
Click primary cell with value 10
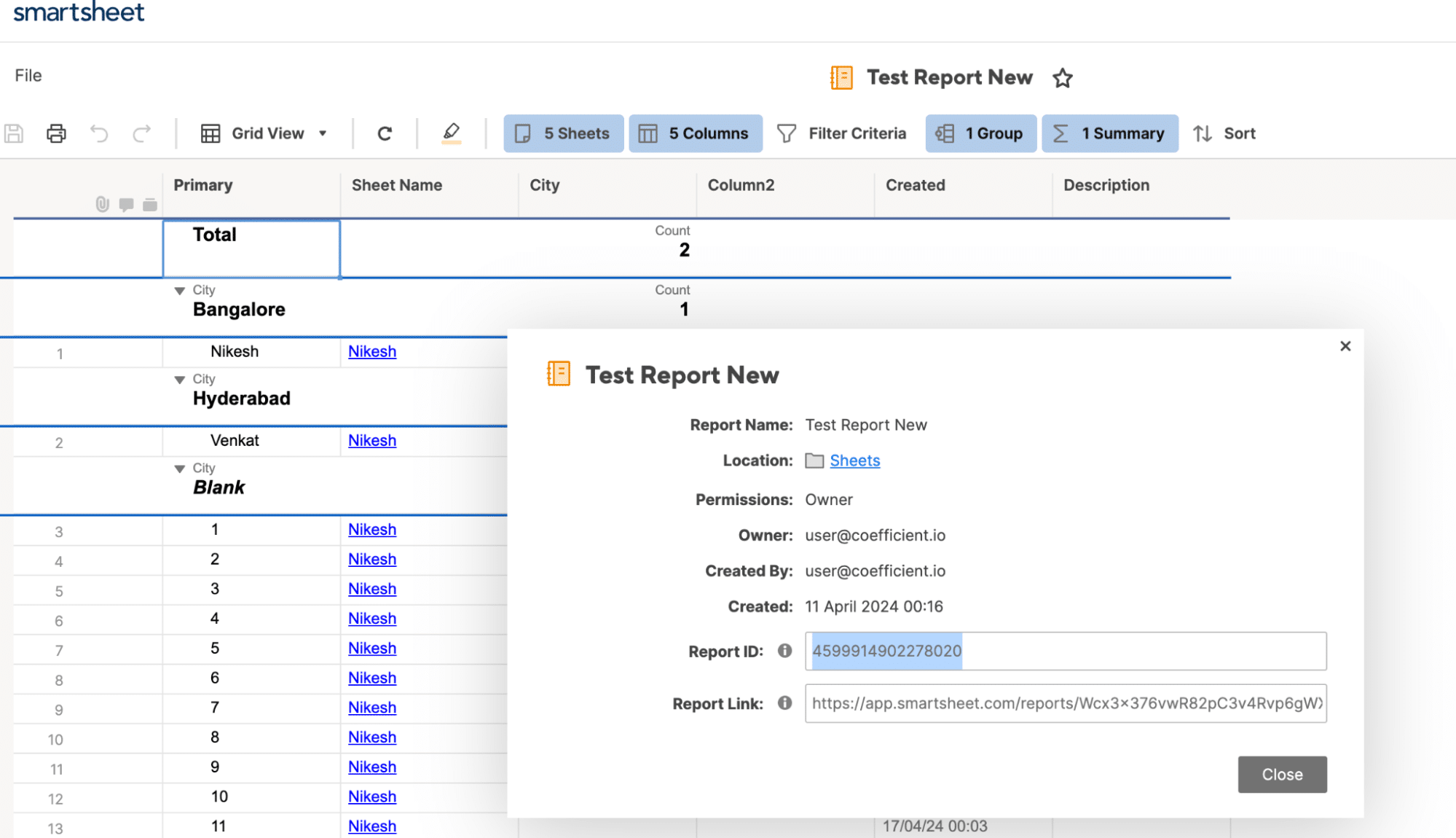click(x=251, y=796)
